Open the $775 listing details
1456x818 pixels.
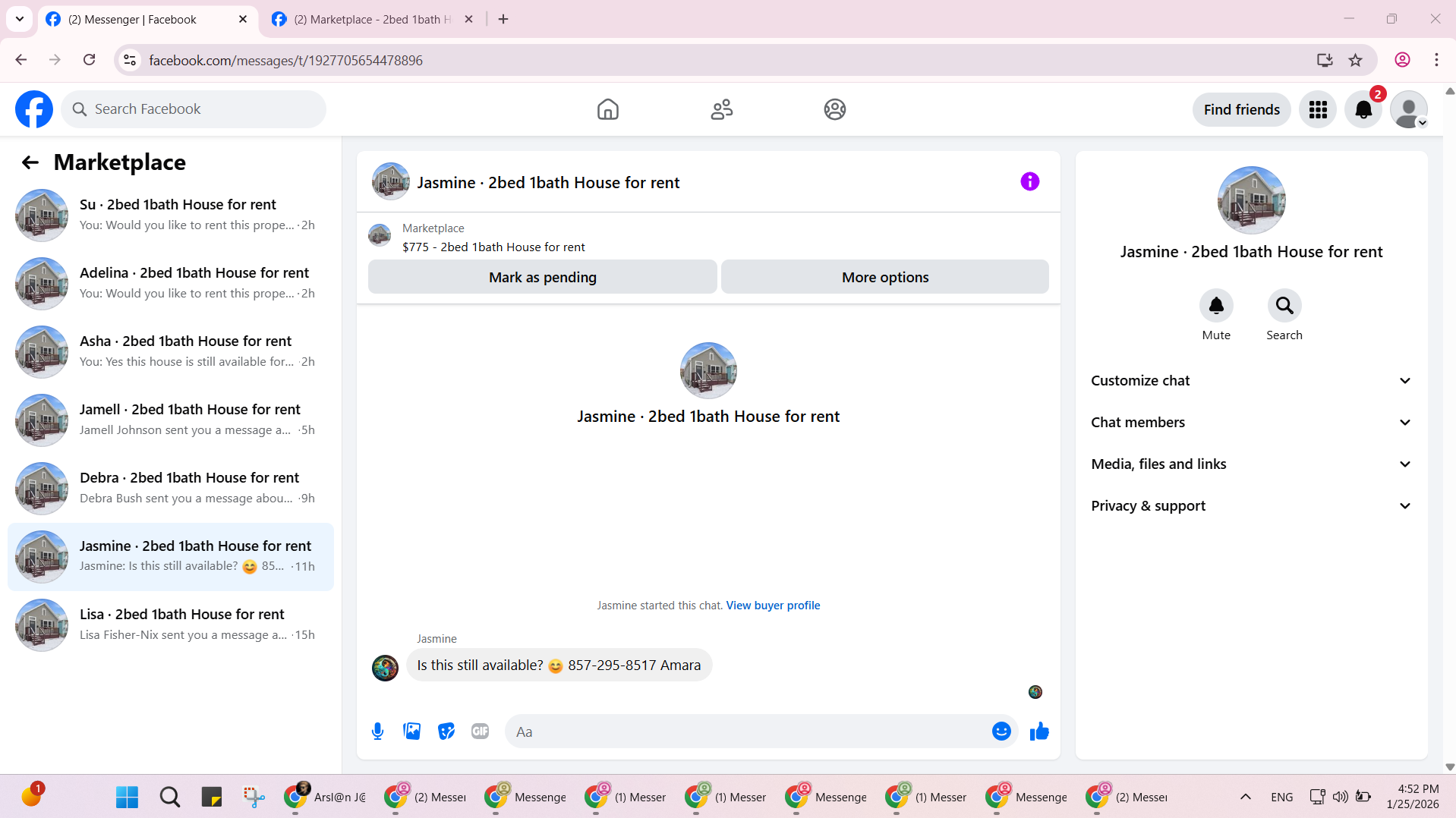[493, 247]
